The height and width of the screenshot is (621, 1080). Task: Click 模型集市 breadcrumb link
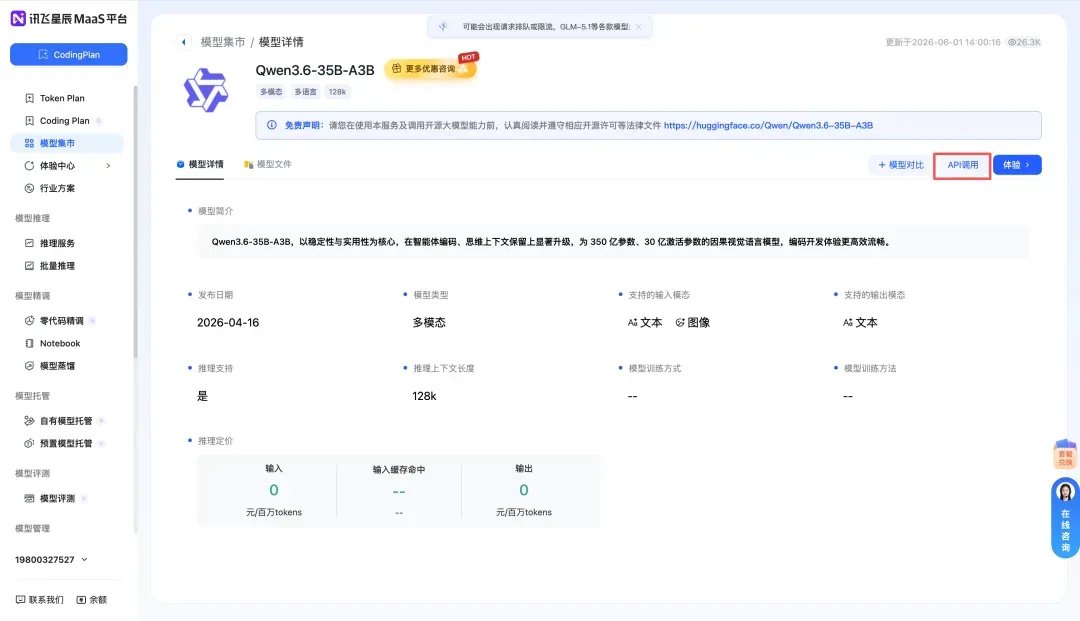pyautogui.click(x=222, y=42)
